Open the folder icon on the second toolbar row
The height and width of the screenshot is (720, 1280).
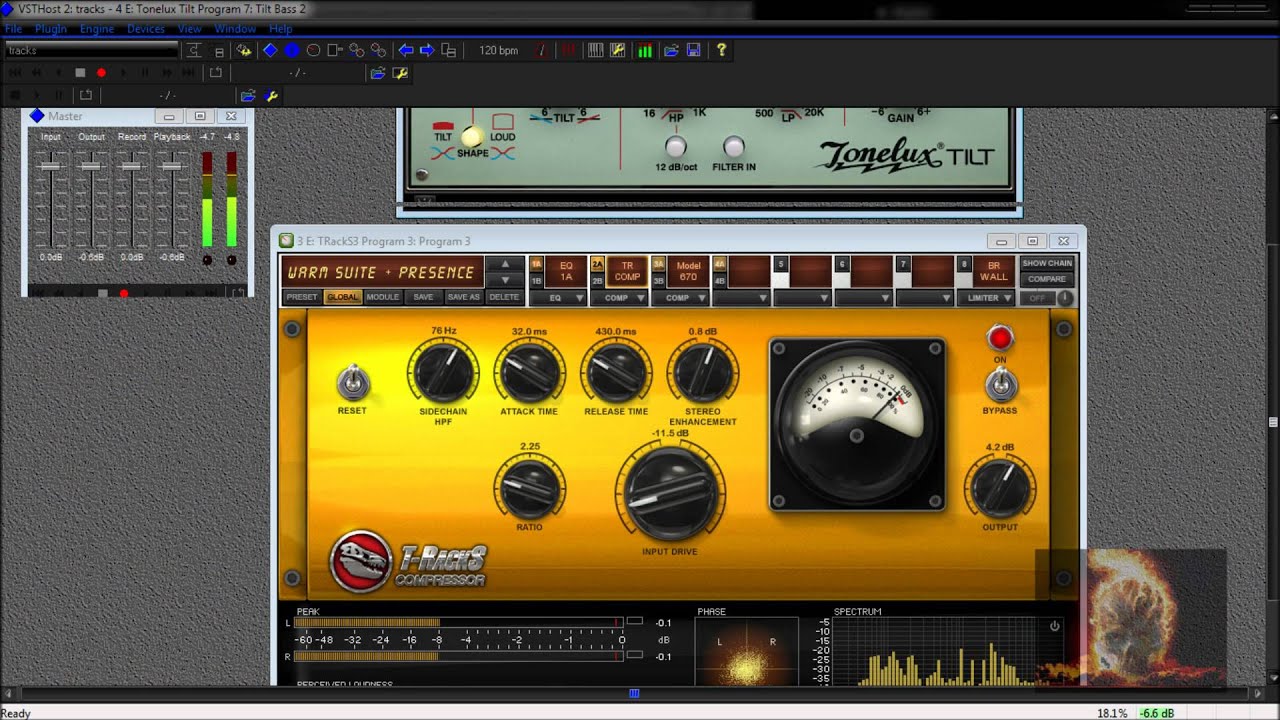(x=377, y=73)
